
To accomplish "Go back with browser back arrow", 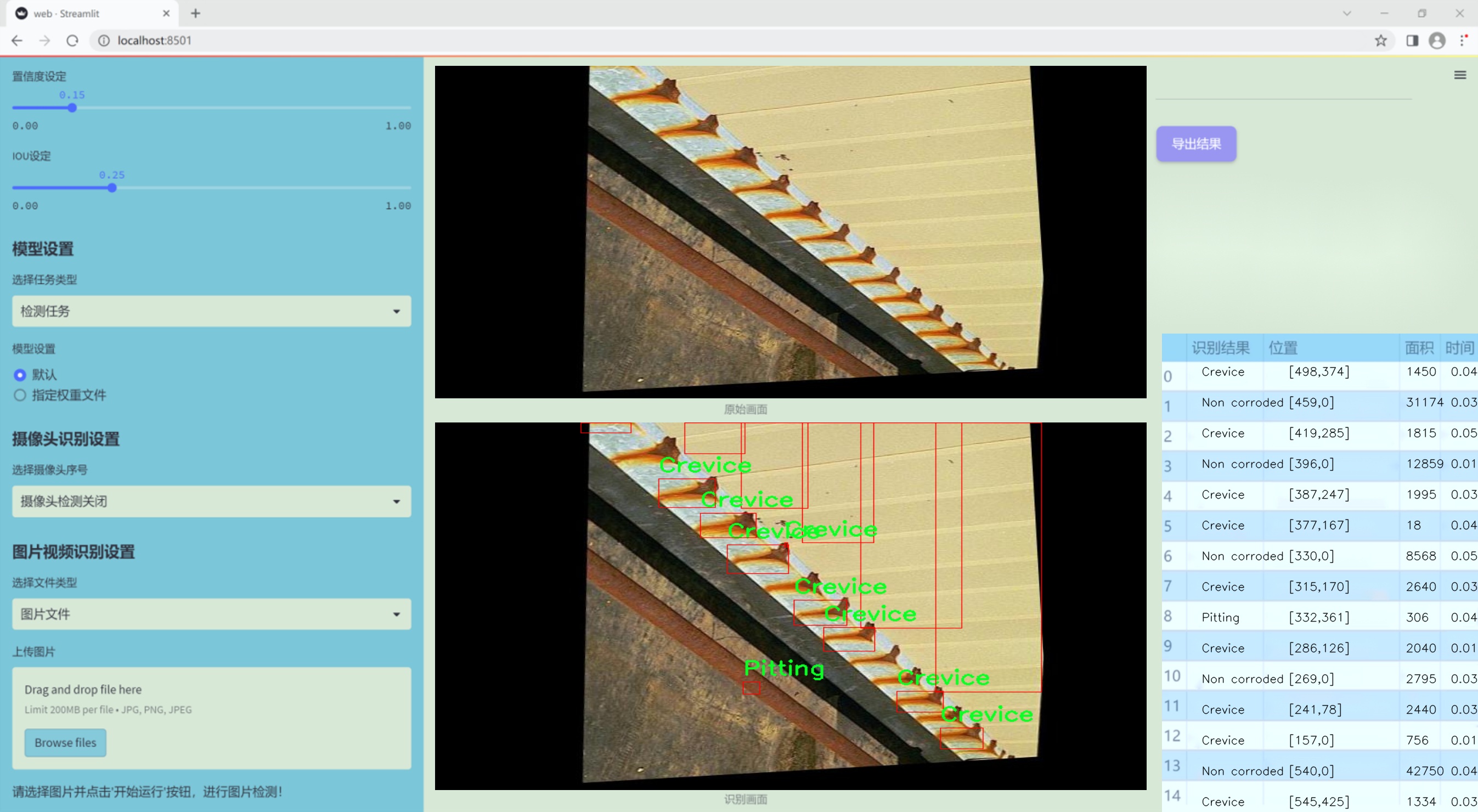I will click(17, 41).
